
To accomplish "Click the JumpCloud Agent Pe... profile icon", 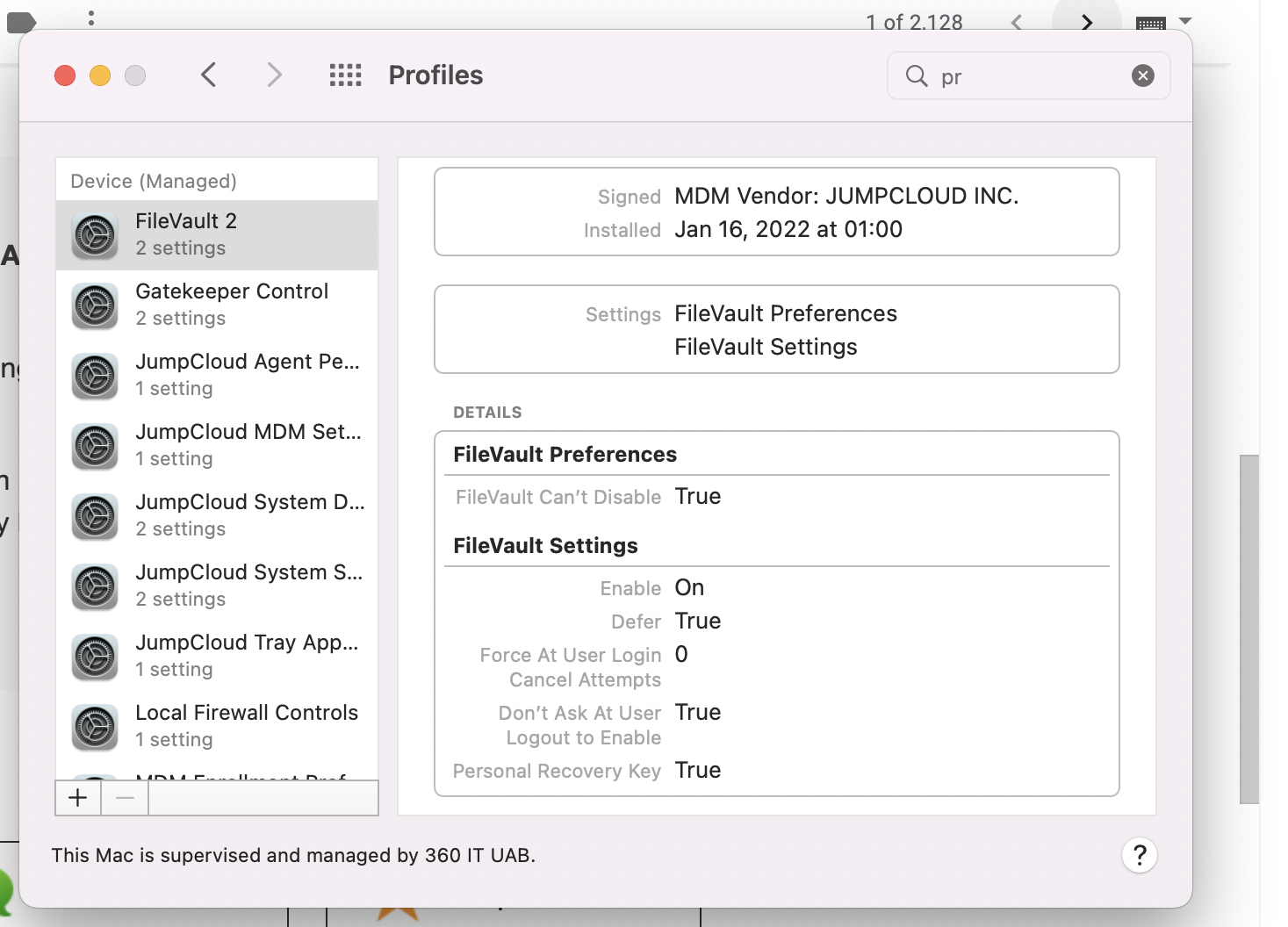I will click(95, 376).
